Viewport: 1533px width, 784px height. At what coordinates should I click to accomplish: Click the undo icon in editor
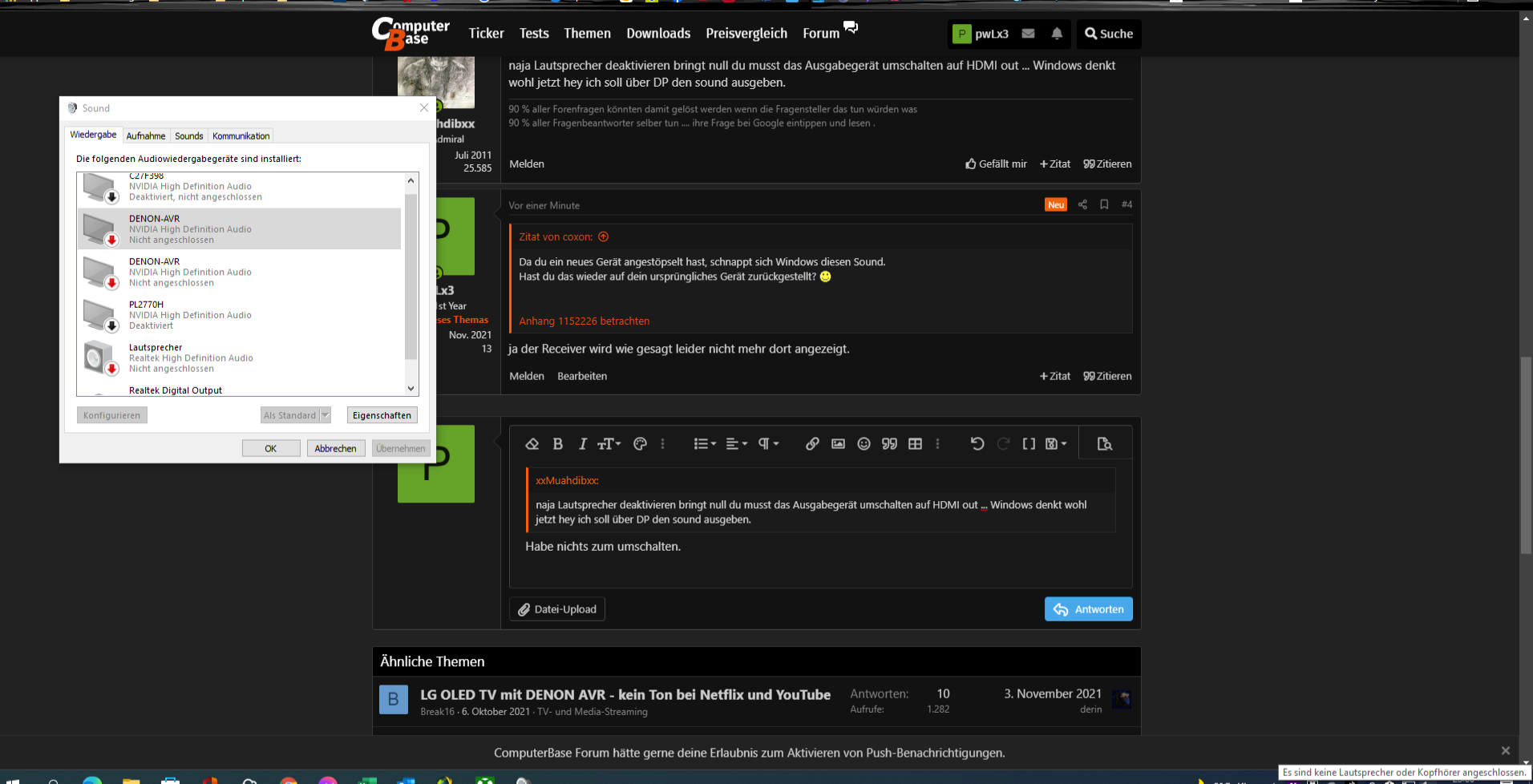(x=977, y=444)
